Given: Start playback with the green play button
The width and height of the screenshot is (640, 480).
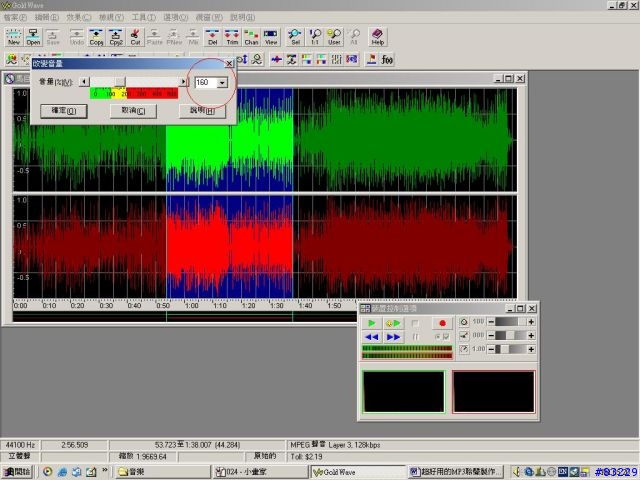Looking at the screenshot, I should tap(372, 323).
